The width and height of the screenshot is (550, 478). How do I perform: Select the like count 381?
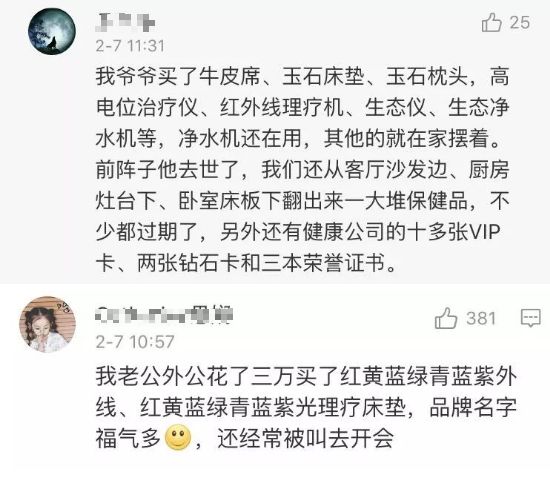pos(481,318)
